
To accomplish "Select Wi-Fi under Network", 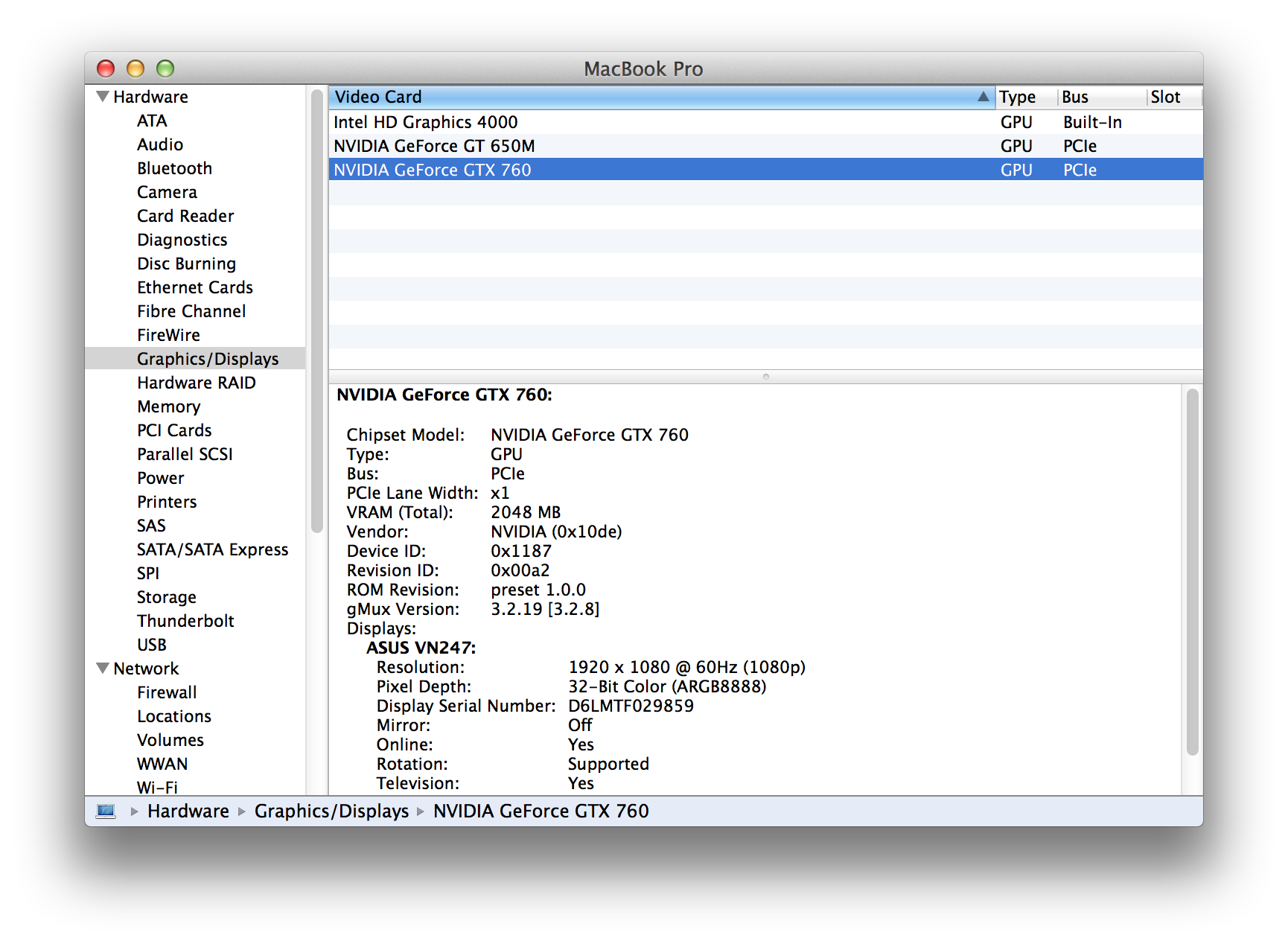I will point(157,788).
